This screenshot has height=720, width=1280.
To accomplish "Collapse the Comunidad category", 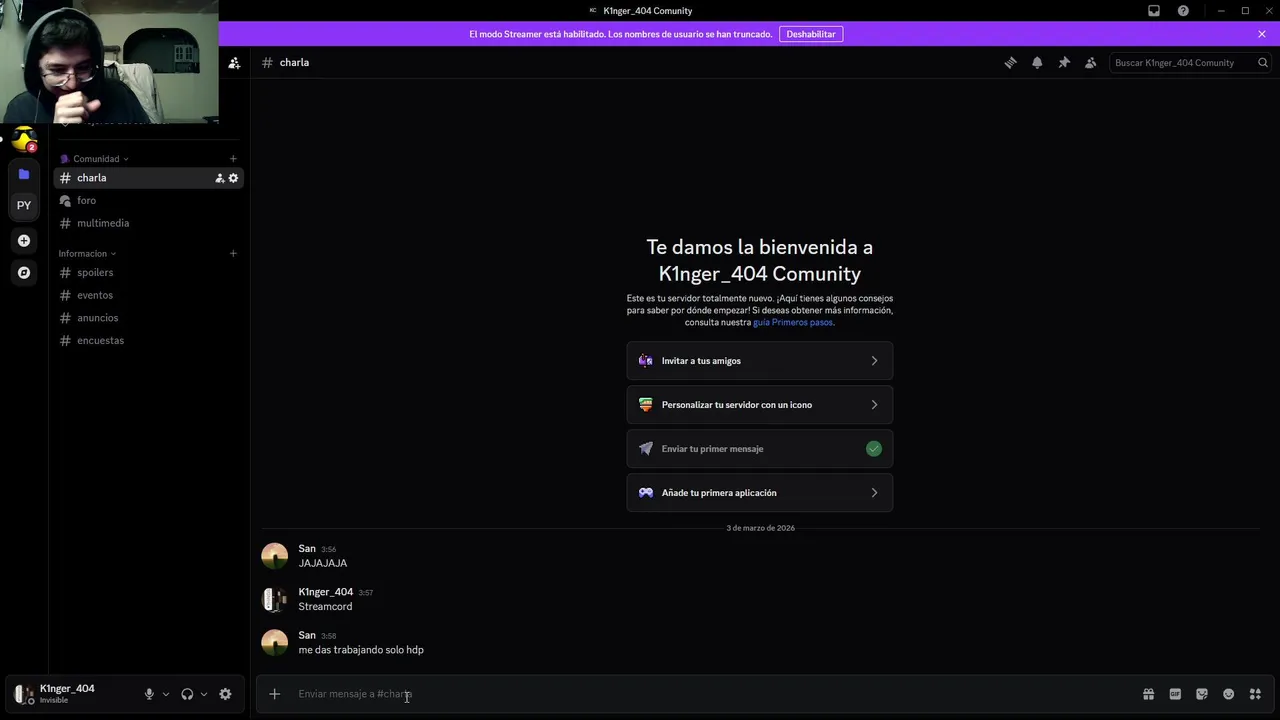I will pos(95,159).
